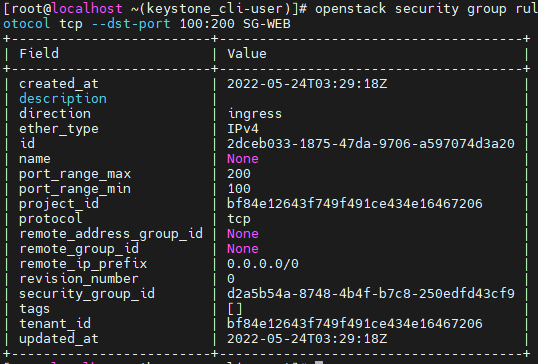Click the empty tags brackets value
This screenshot has width=538, height=364.
click(x=235, y=309)
